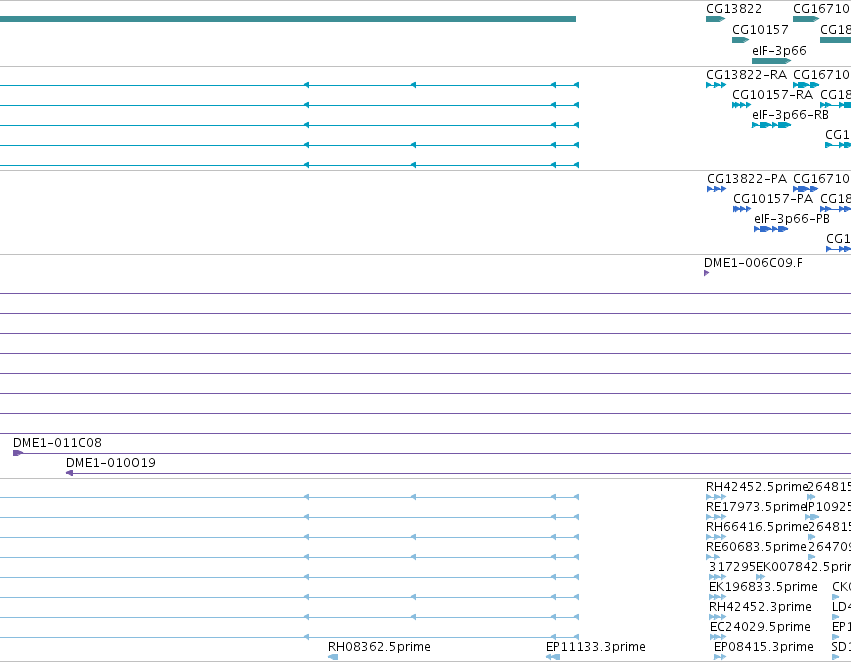Click the blue CG10157-PA protein glyph
The width and height of the screenshot is (851, 662).
tap(742, 209)
